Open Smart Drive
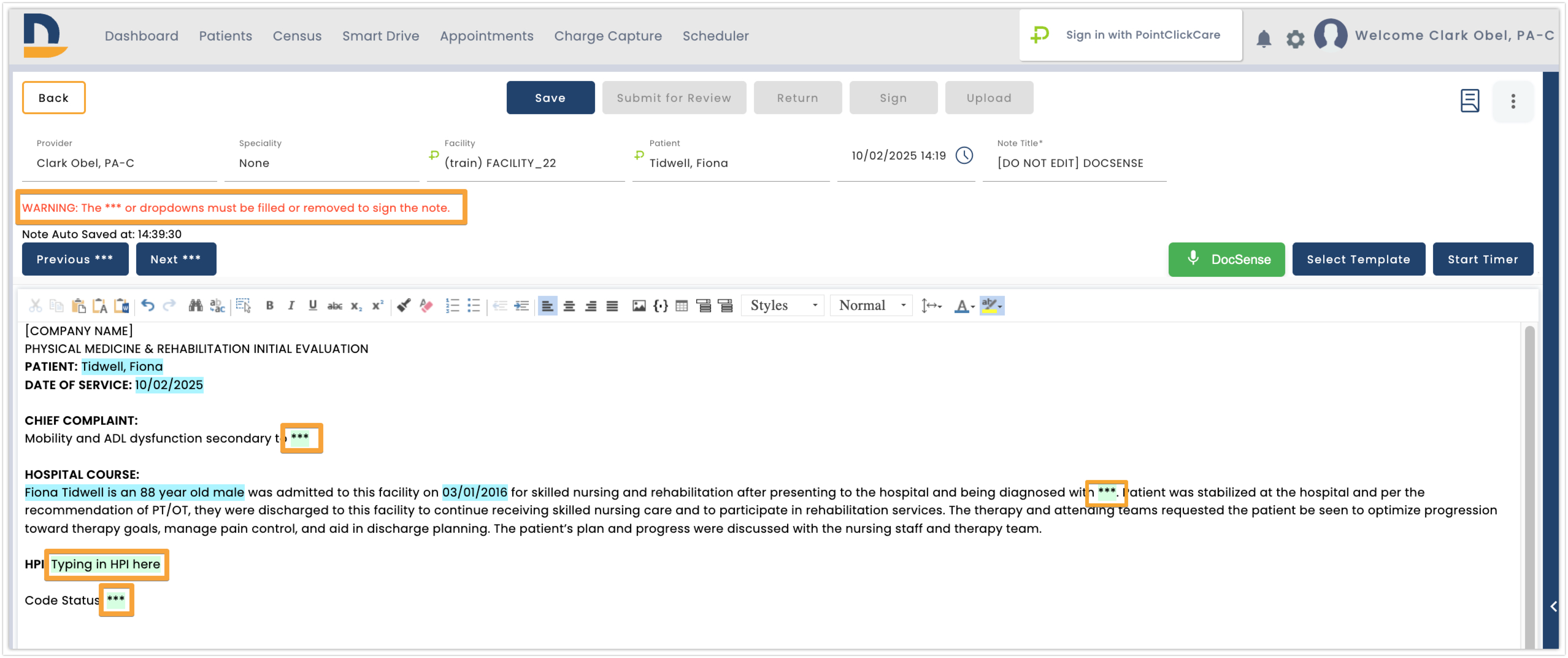The height and width of the screenshot is (658, 1568). pyautogui.click(x=381, y=36)
